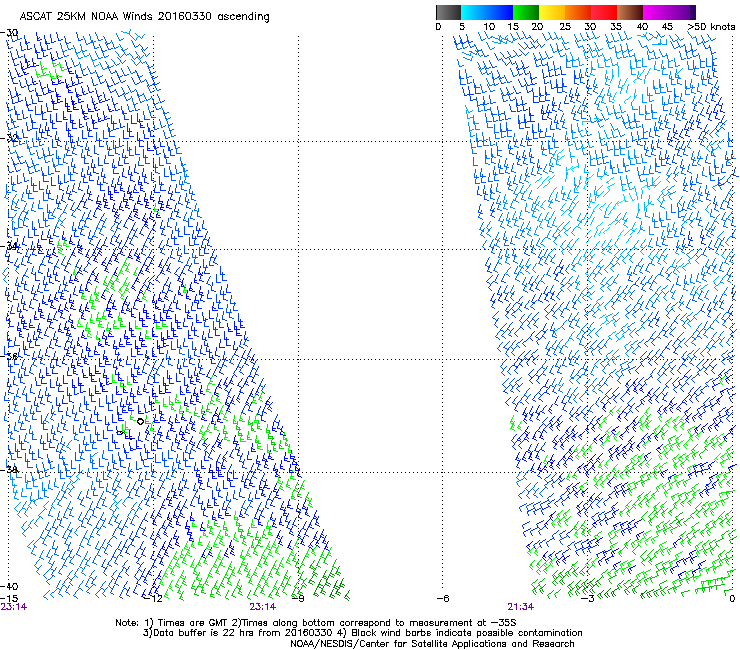Click the '-36' latitude axis label
The height and width of the screenshot is (650, 740).
(x=9, y=356)
